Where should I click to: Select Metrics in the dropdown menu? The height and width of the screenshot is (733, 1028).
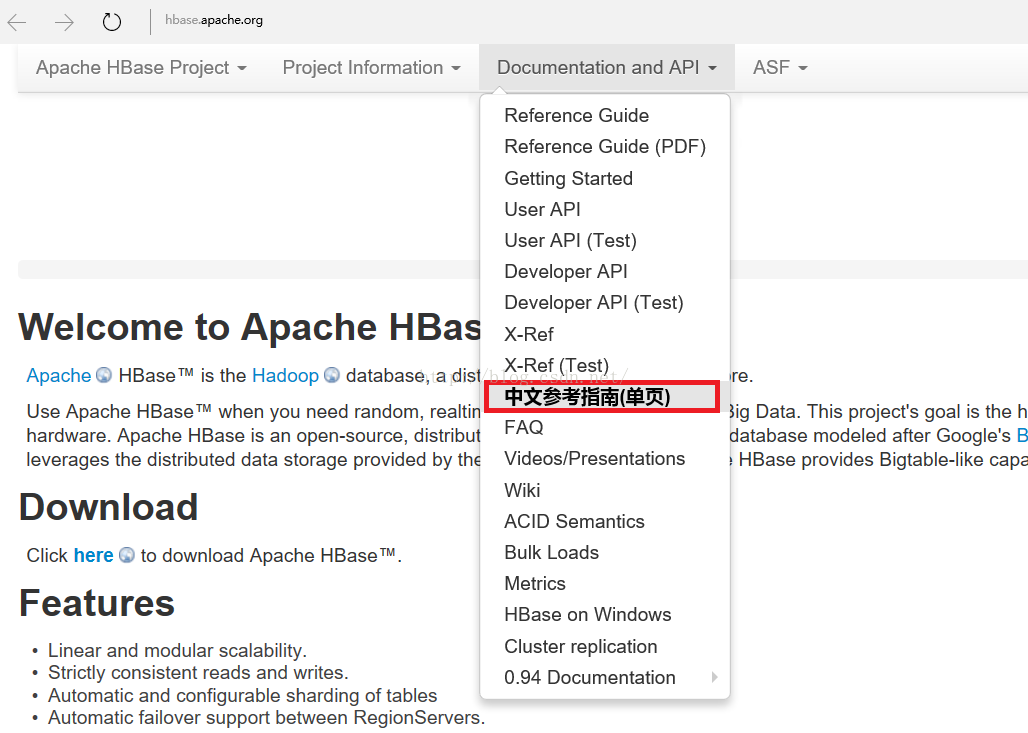(535, 584)
